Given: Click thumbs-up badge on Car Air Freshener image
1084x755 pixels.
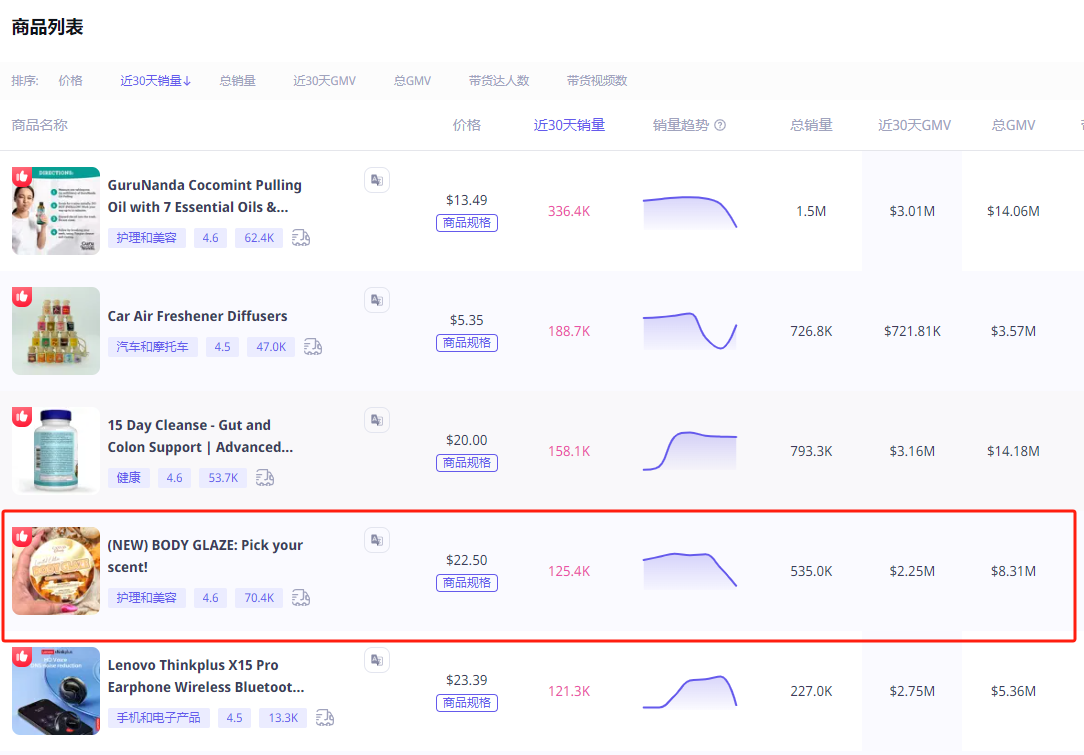Looking at the screenshot, I should click(x=22, y=297).
